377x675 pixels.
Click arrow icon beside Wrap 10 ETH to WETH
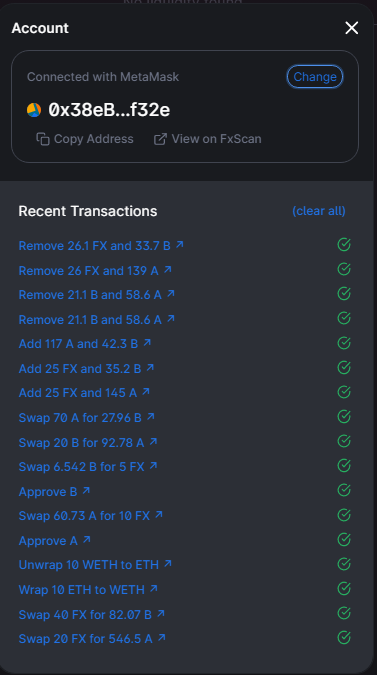[154, 588]
